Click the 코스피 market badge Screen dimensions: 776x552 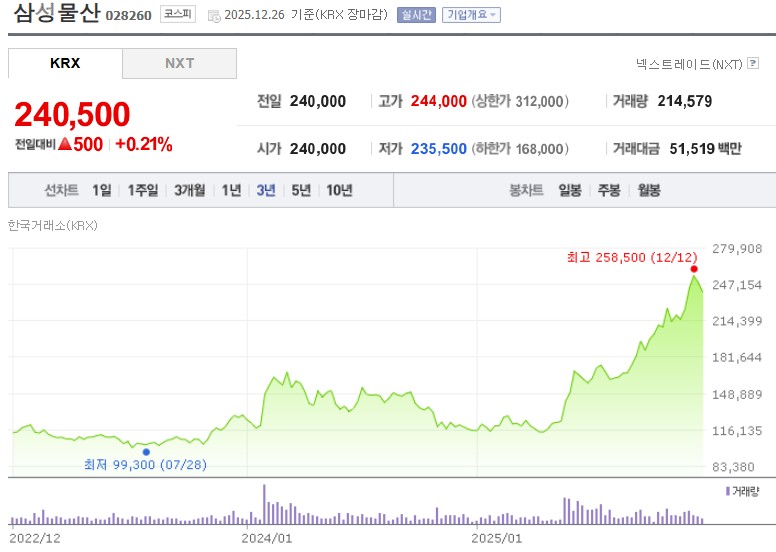(x=178, y=14)
